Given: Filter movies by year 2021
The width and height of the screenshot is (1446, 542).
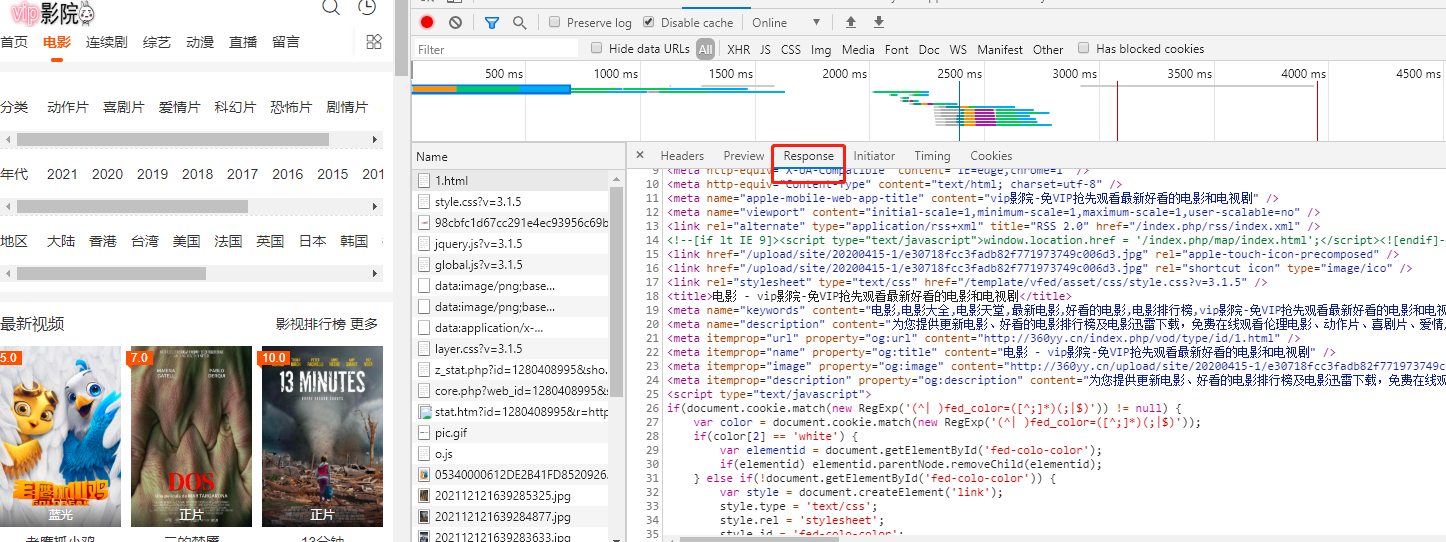Looking at the screenshot, I should (62, 174).
